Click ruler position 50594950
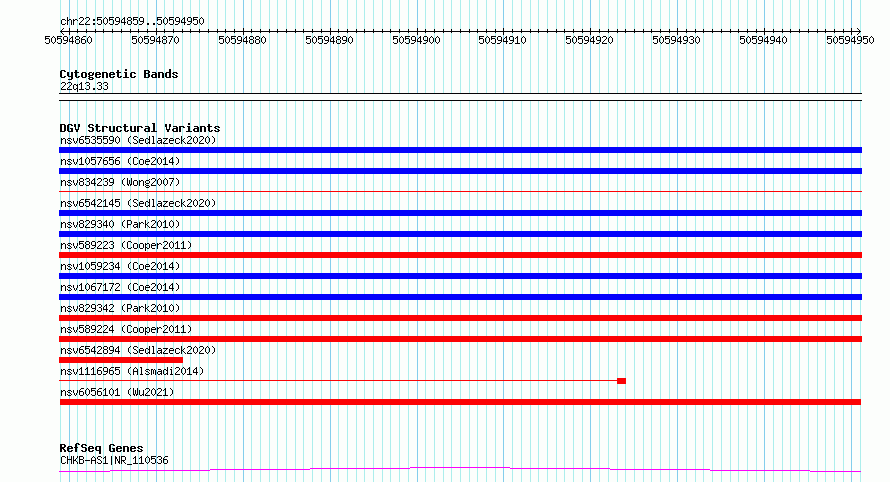Image resolution: width=890 pixels, height=482 pixels. point(850,40)
